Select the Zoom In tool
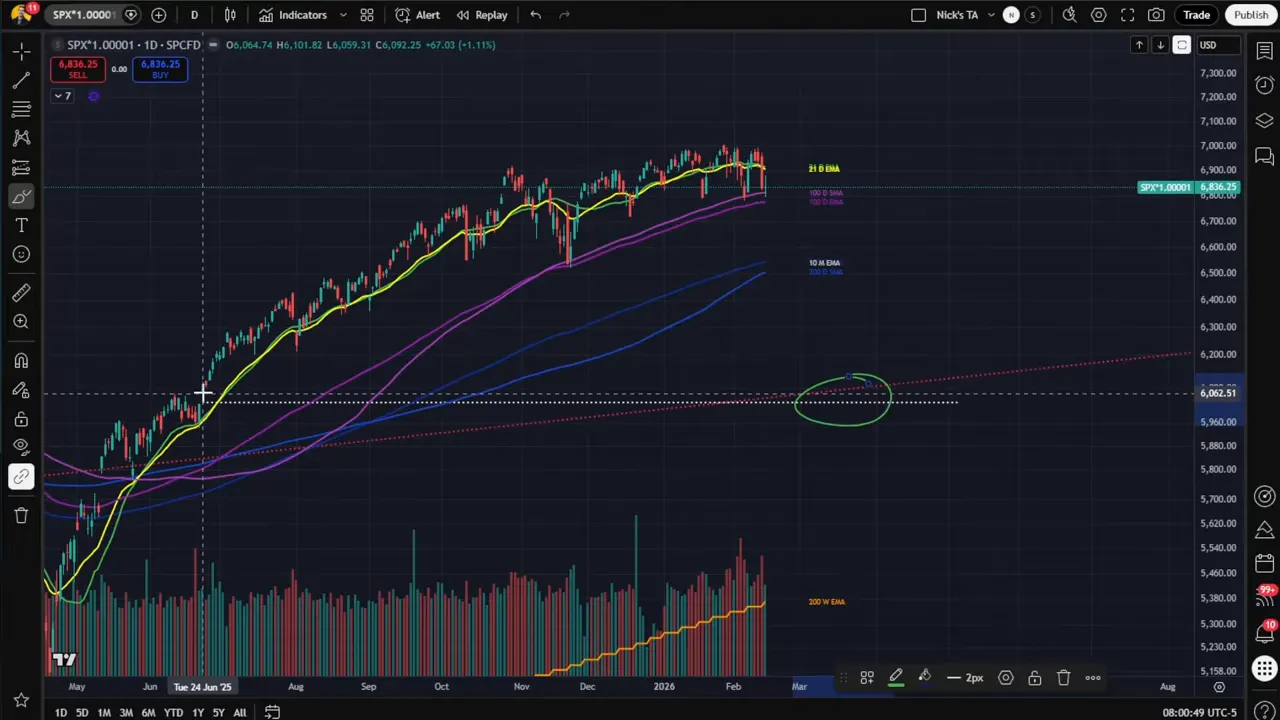 21,321
